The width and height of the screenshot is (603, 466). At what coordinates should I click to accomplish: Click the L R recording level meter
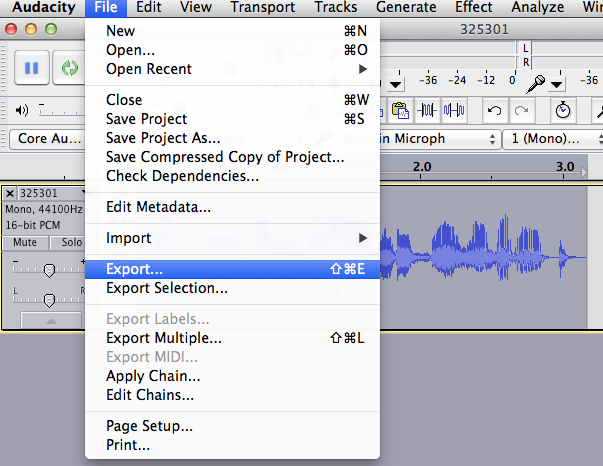(559, 55)
